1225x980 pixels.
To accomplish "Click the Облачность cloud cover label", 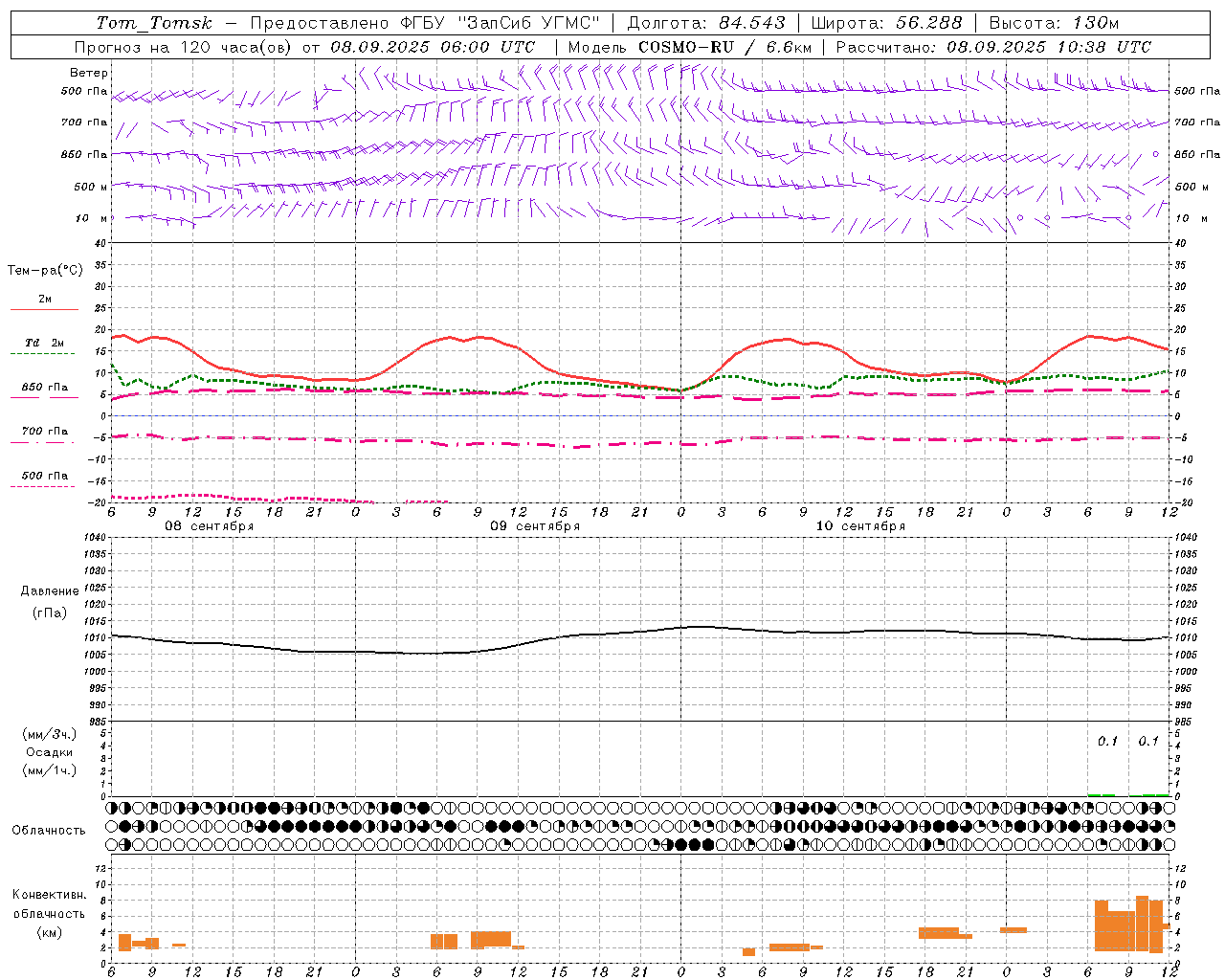I will (x=49, y=831).
